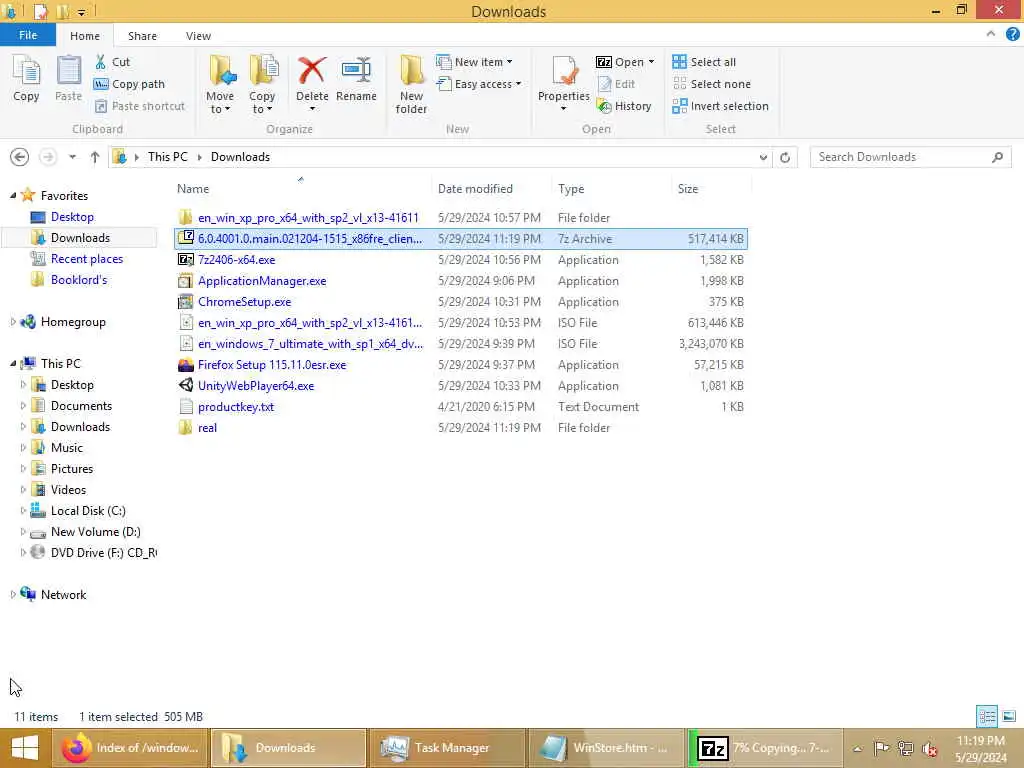The image size is (1024, 768).
Task: Click the Refresh button beside the address bar
Action: [785, 157]
